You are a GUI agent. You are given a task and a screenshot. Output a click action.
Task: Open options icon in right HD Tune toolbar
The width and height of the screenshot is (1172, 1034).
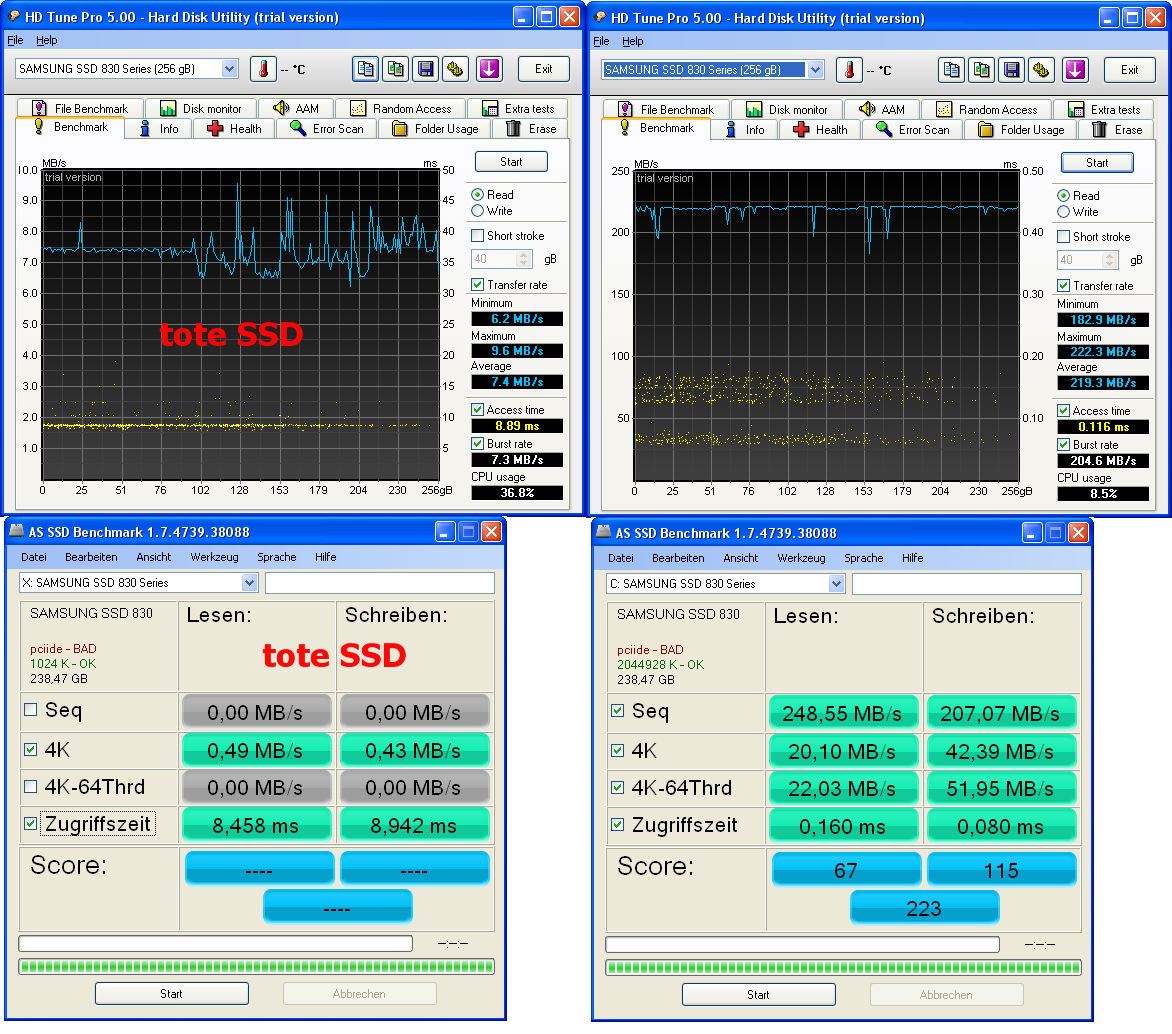[1041, 70]
